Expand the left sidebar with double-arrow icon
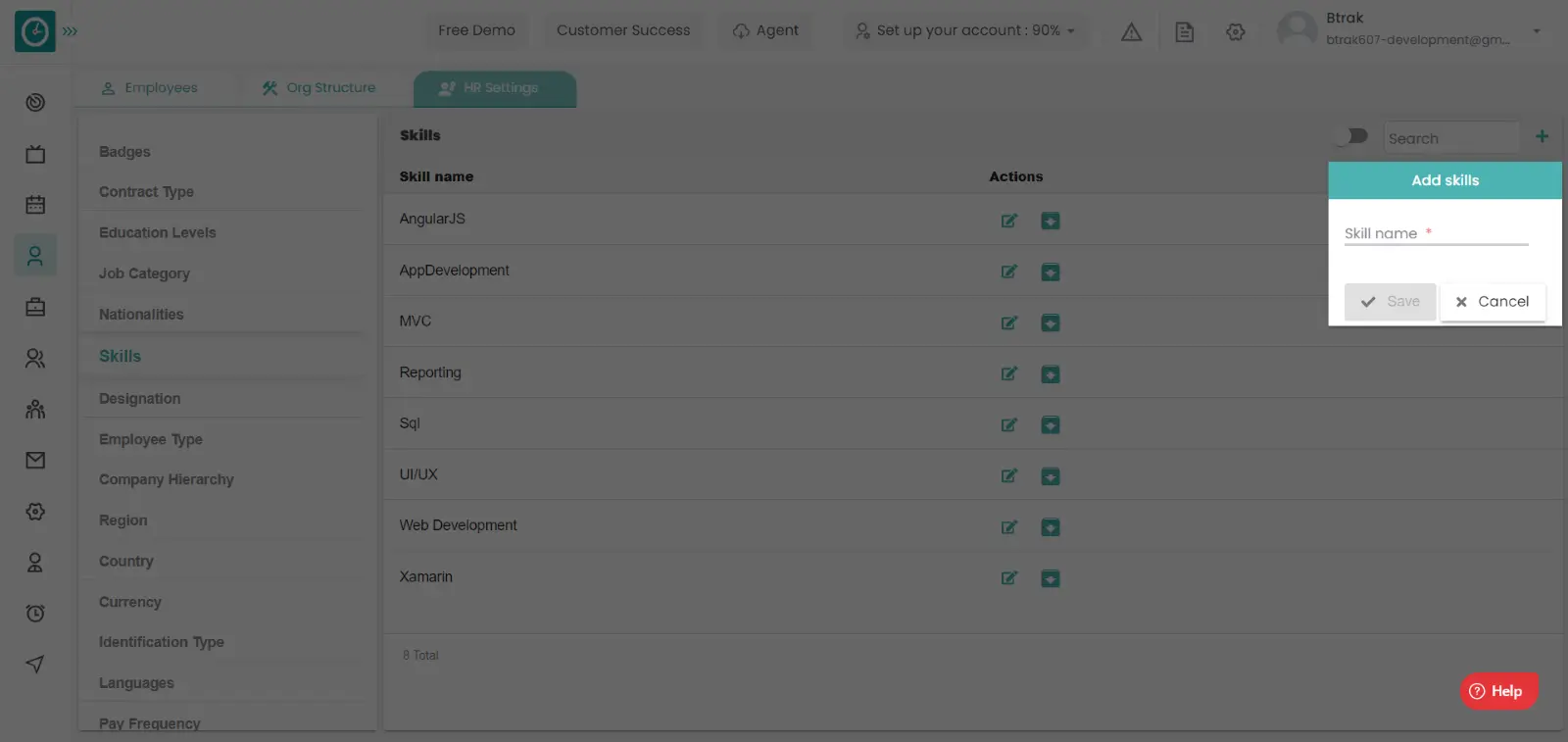 [x=70, y=31]
